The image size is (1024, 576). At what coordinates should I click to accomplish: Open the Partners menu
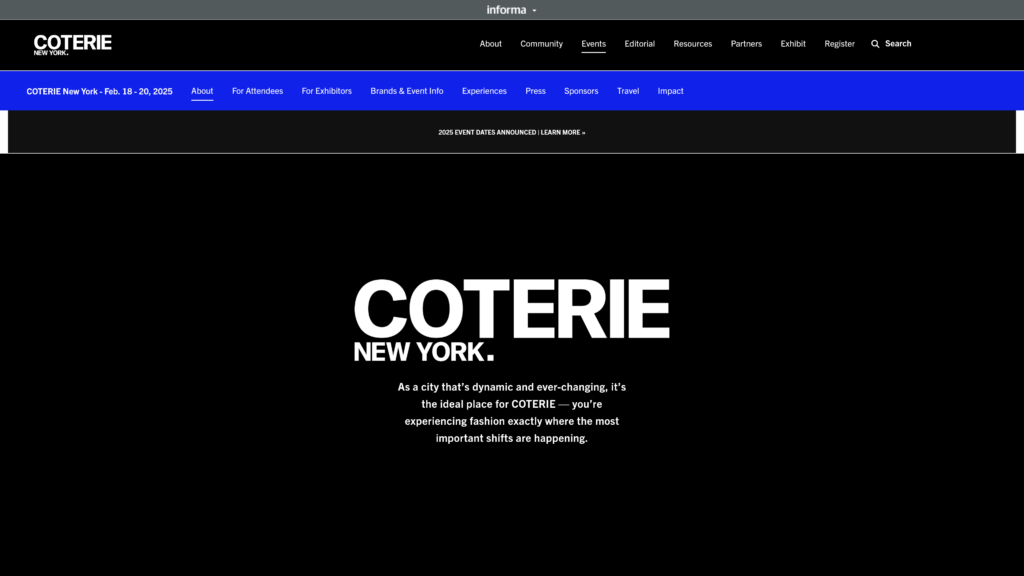point(746,44)
